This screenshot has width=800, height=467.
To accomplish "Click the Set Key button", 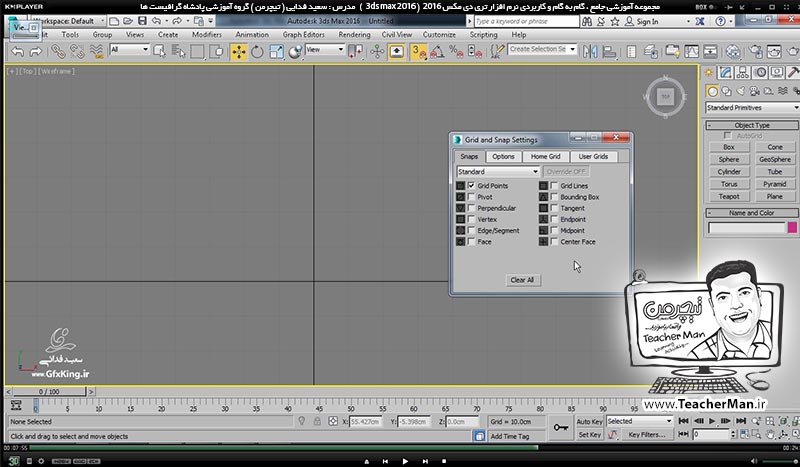I will [589, 435].
